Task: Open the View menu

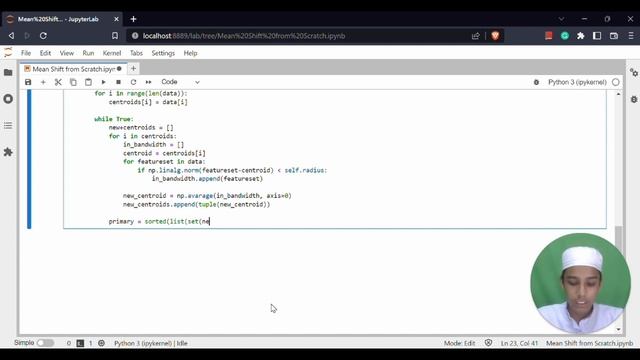Action: (67, 53)
